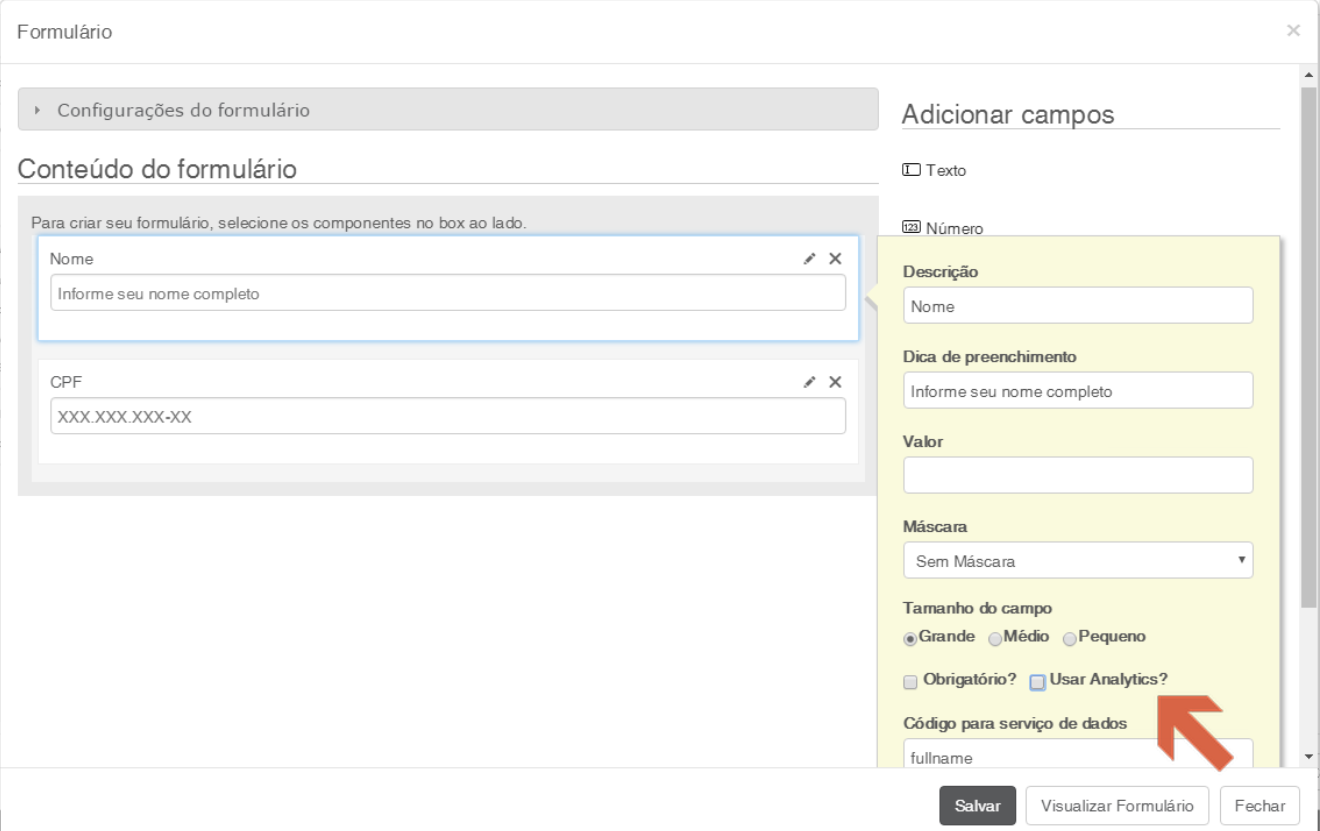Click the Conteúdo do formulário heading
This screenshot has height=831, width=1320.
[157, 168]
